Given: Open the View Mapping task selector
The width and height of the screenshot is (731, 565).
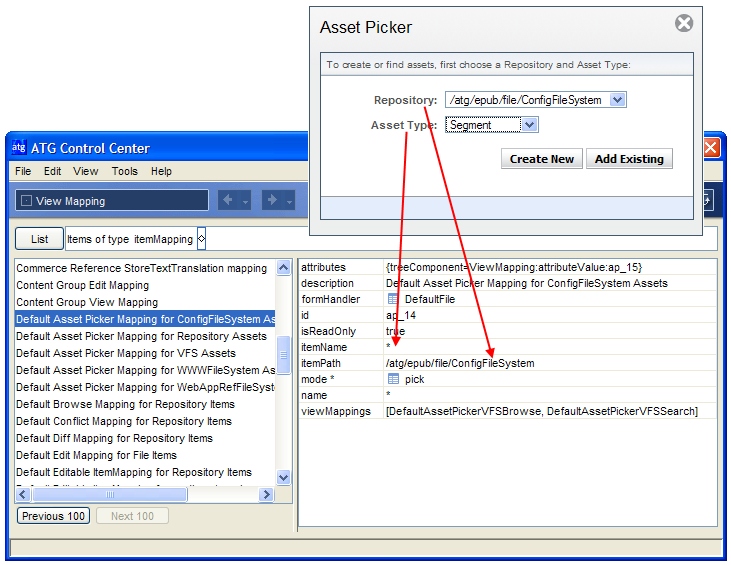Looking at the screenshot, I should tap(112, 200).
